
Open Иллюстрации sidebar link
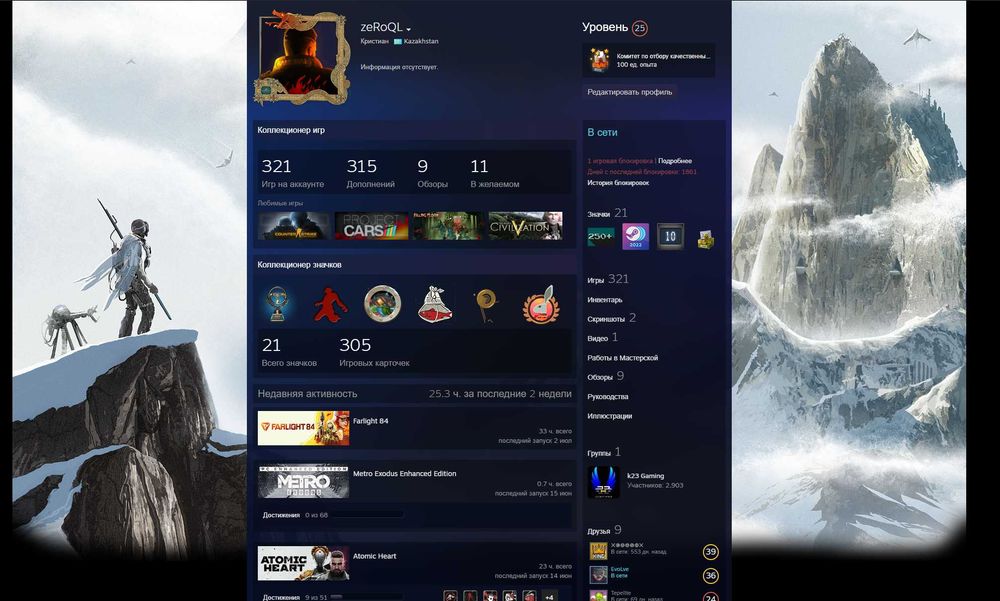[x=610, y=416]
